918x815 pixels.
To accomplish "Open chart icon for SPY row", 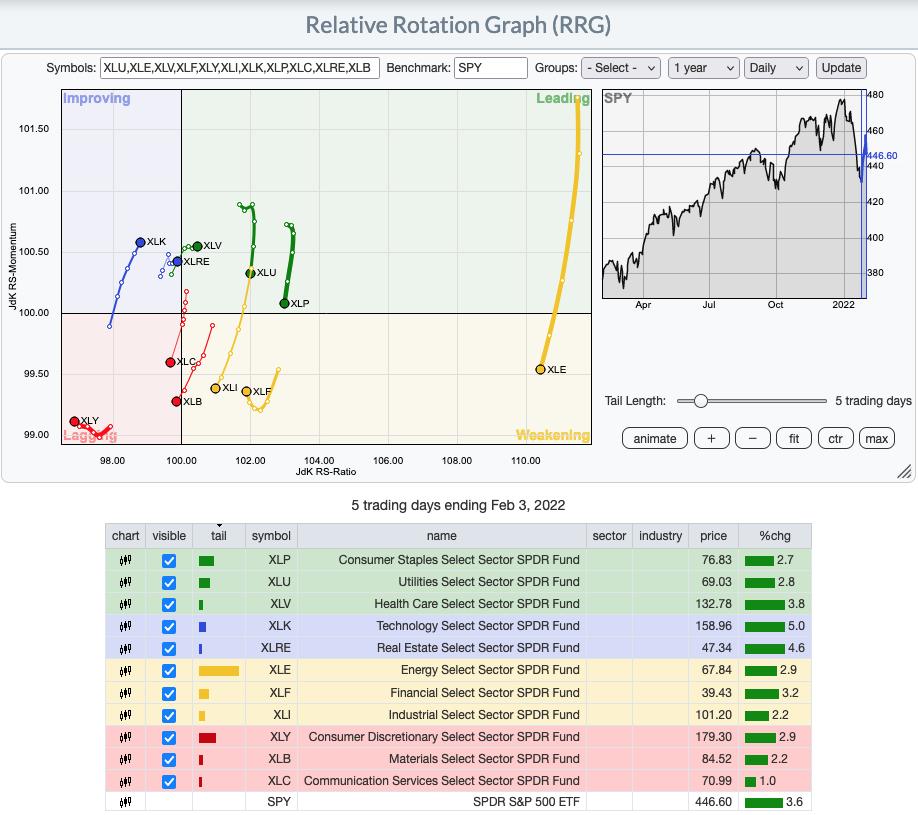I will click(125, 802).
